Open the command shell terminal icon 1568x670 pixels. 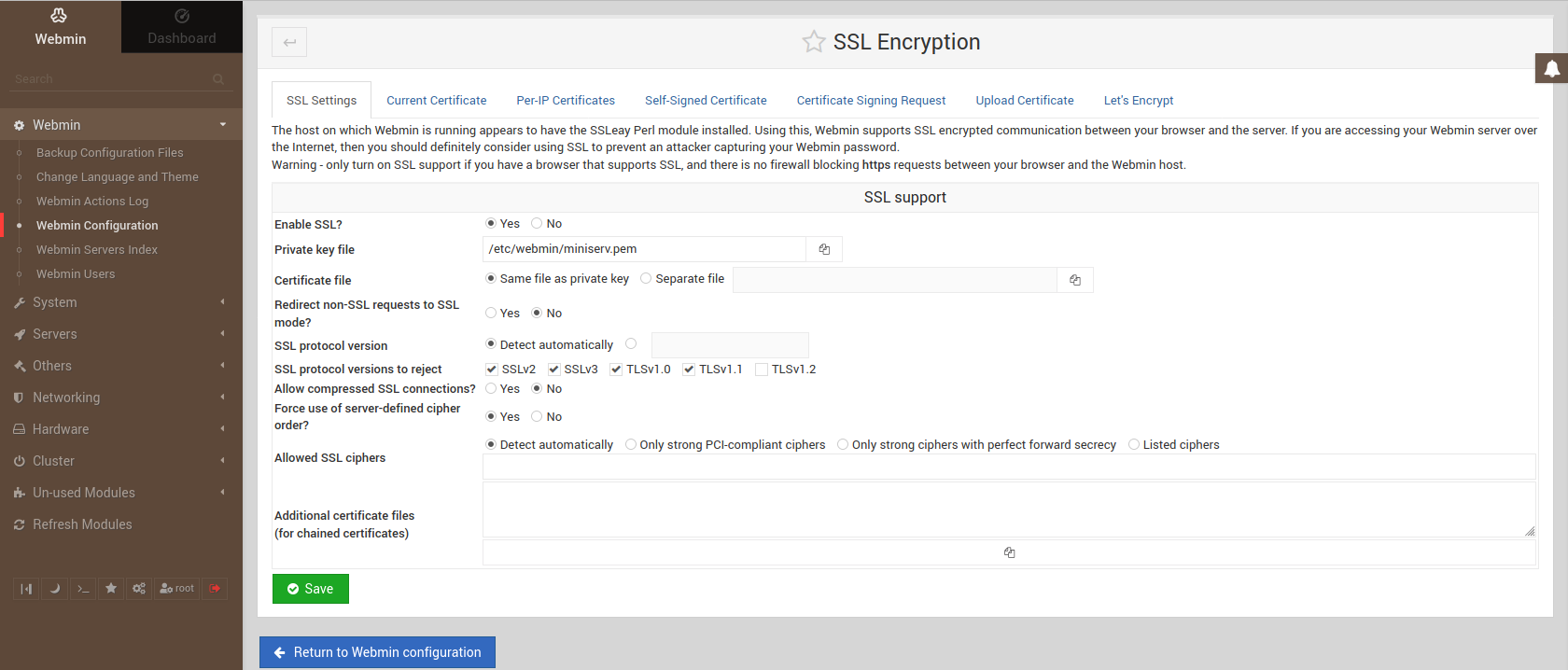tap(83, 589)
